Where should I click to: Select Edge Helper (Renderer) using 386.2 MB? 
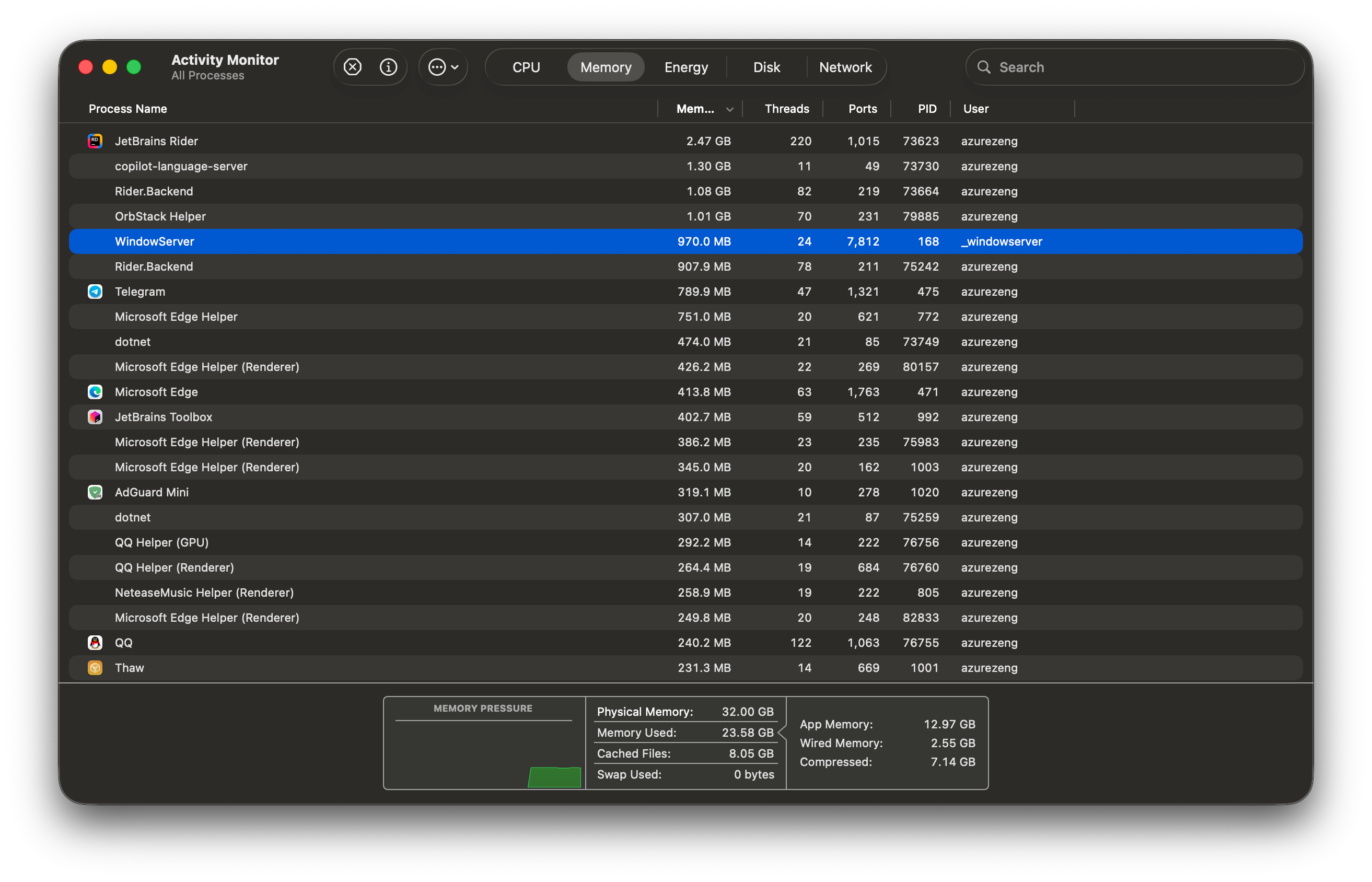point(686,442)
